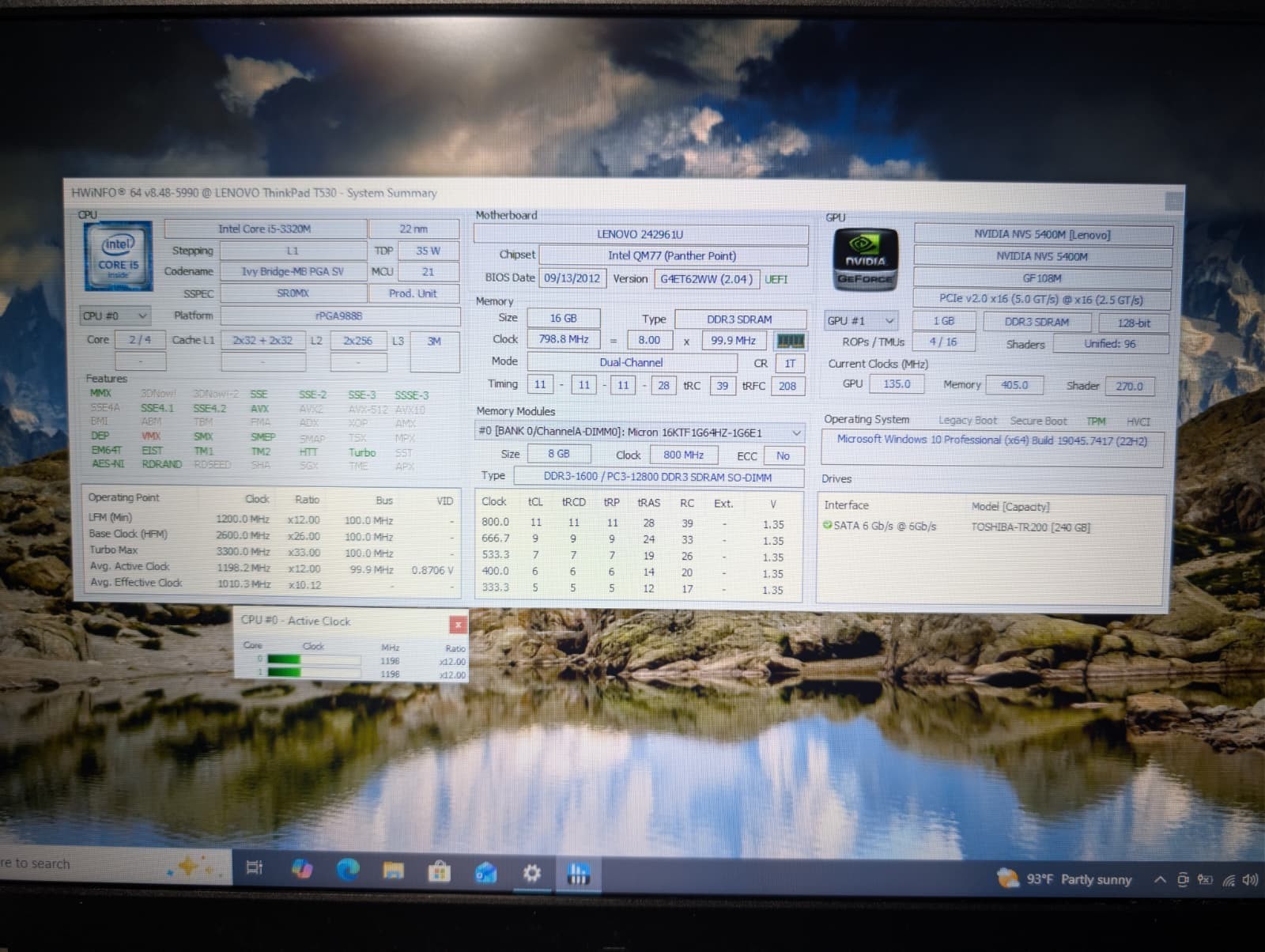Launch Copilot from the taskbar
1265x952 pixels.
pyautogui.click(x=301, y=869)
